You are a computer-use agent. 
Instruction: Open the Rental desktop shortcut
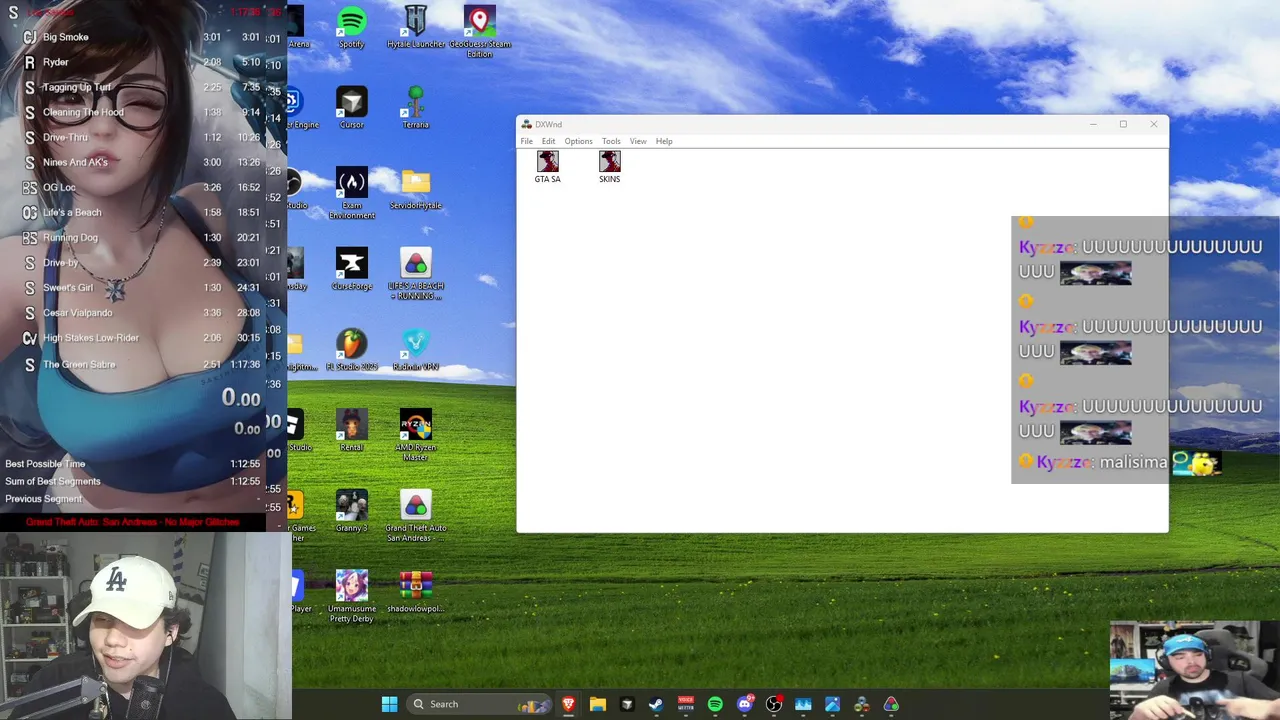tap(351, 431)
